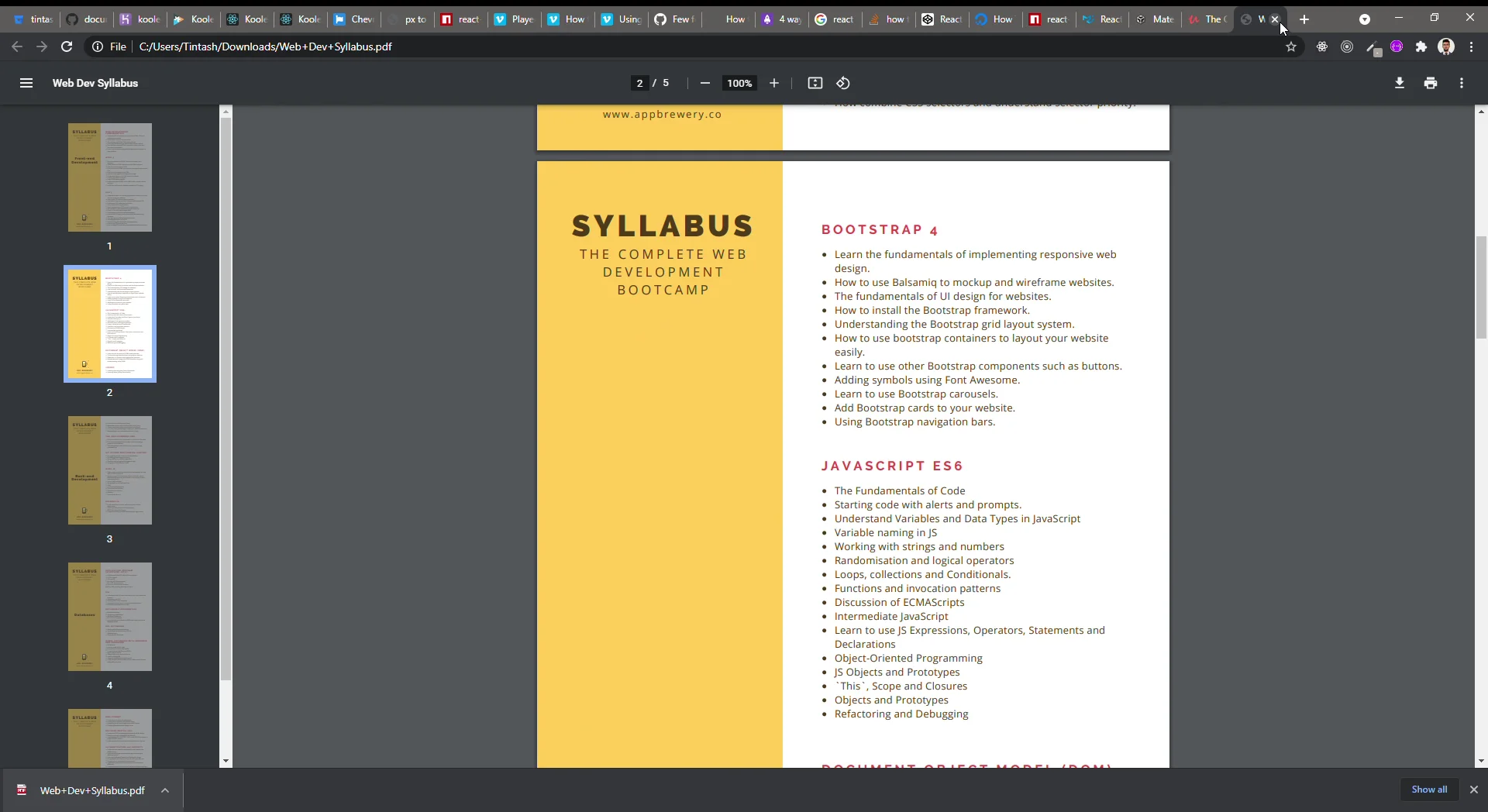Click 'Object-Oriented Programming' bullet text
The width and height of the screenshot is (1488, 812).
point(908,658)
